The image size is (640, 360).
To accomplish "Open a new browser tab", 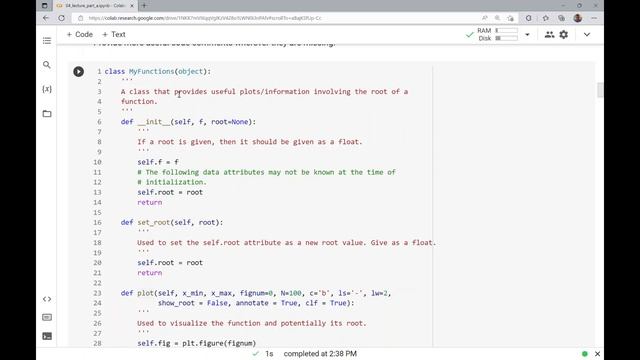I will click(144, 6).
